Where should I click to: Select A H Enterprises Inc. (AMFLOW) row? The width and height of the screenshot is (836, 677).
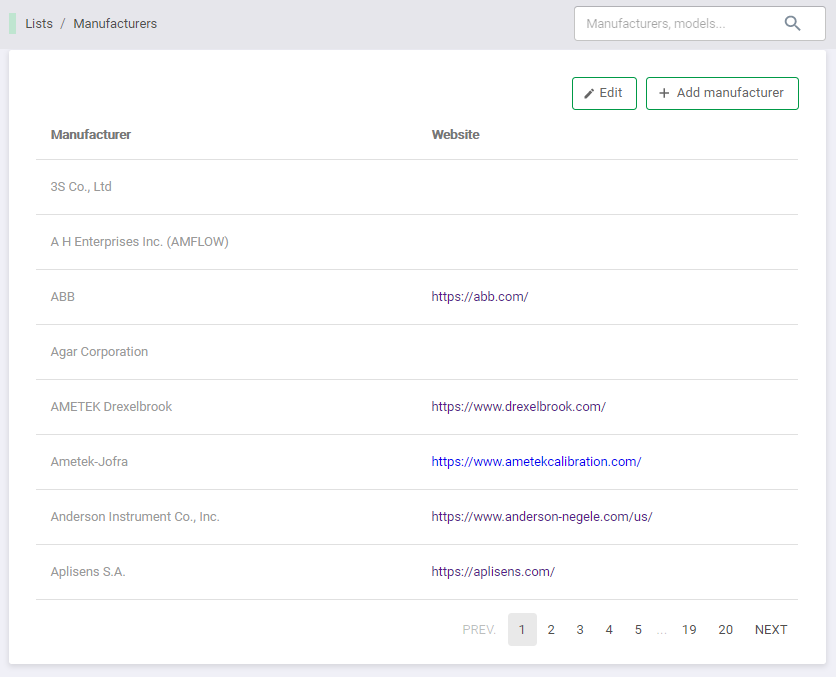(x=417, y=242)
